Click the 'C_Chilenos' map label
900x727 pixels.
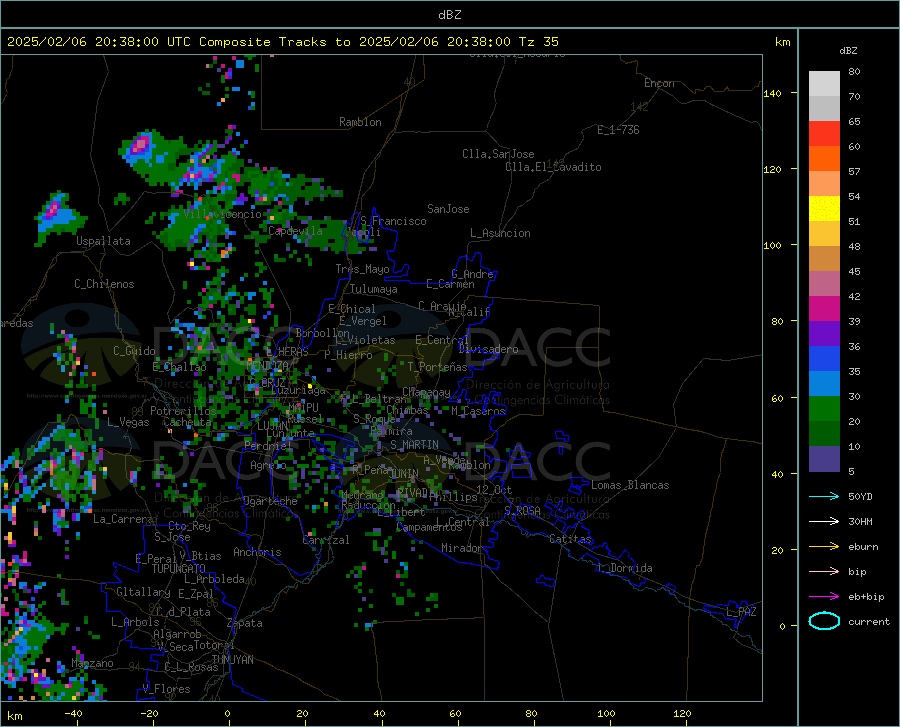(104, 284)
